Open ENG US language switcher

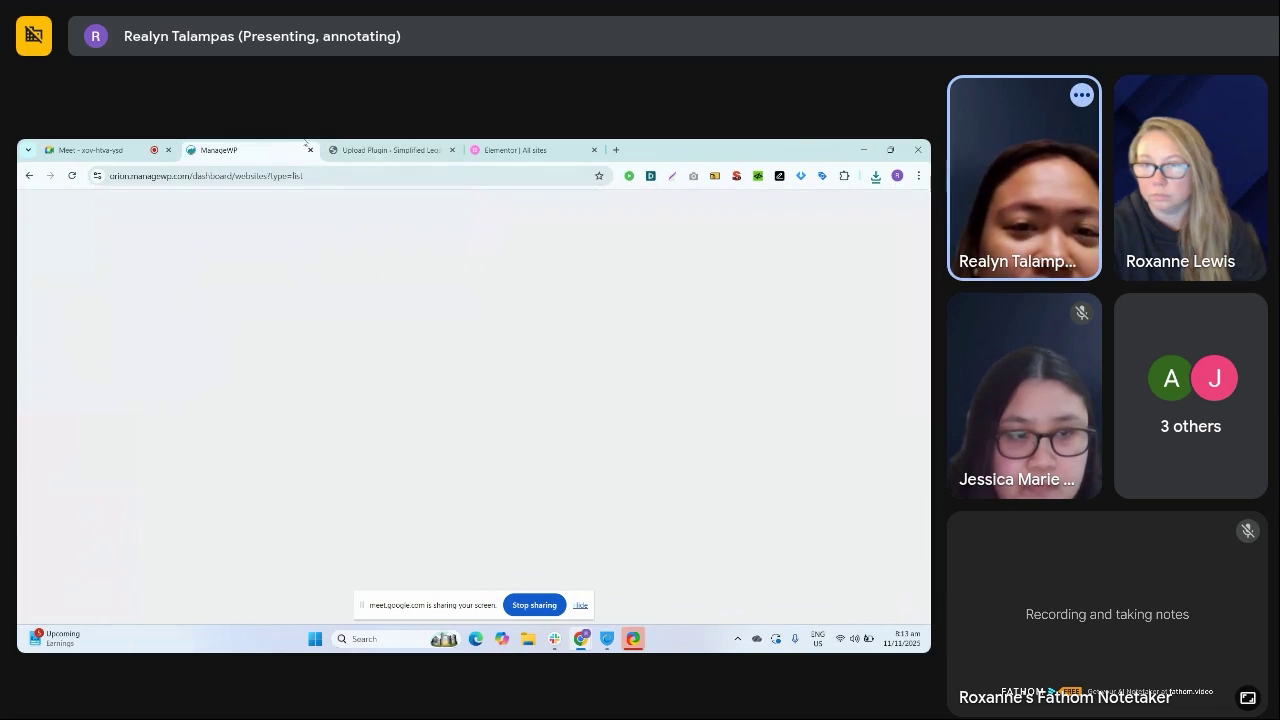pos(818,639)
